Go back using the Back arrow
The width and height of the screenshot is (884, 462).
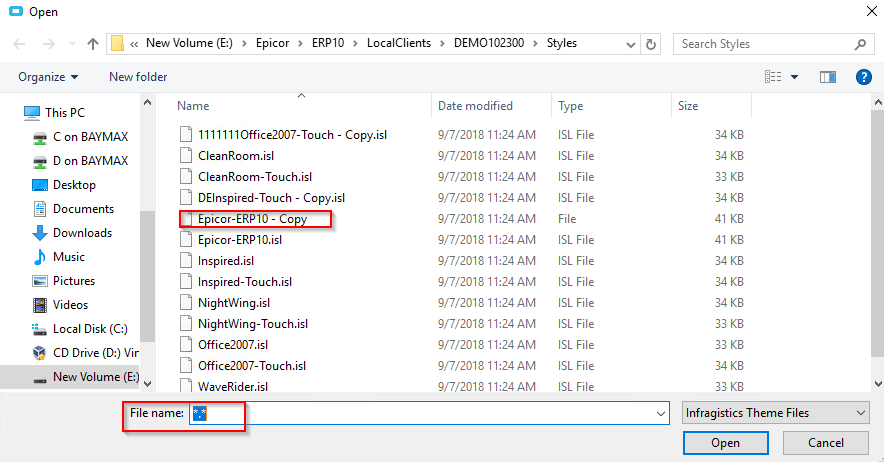tap(19, 44)
